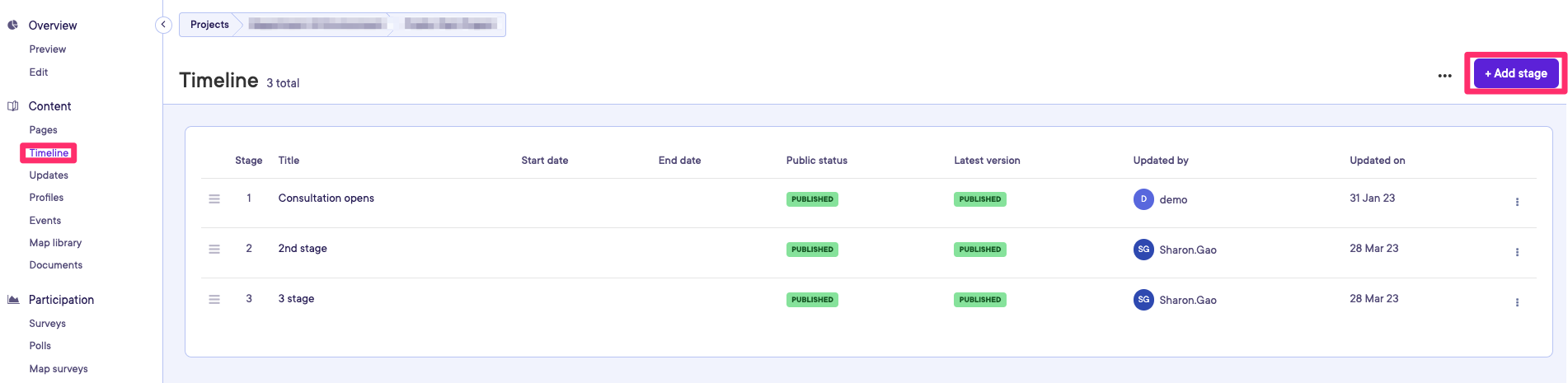1568x383 pixels.
Task: Open the Consultation opens stage title
Action: point(326,199)
